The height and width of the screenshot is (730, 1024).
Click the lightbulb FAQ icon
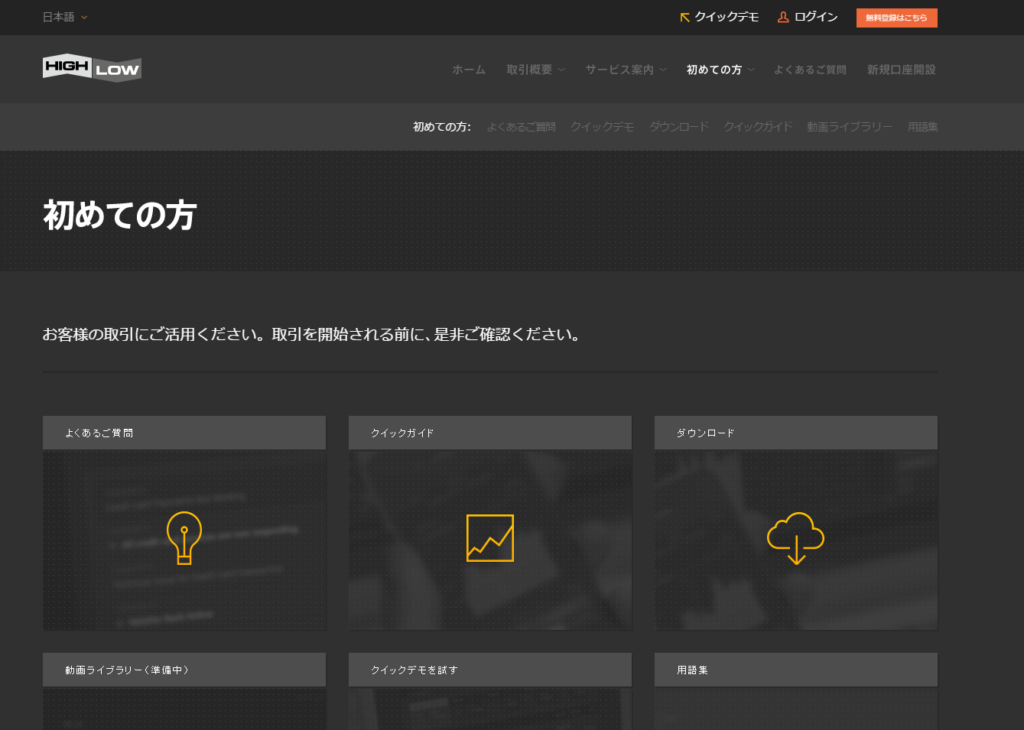click(x=184, y=537)
